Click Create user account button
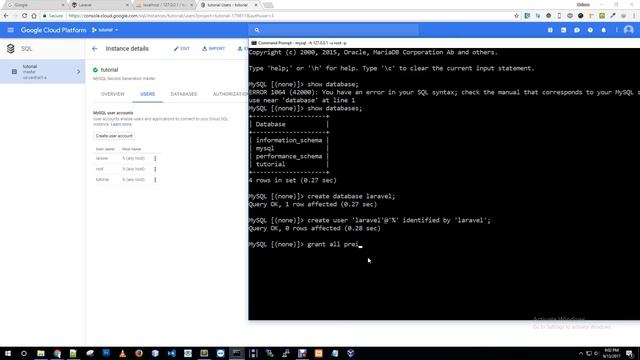 tap(114, 136)
